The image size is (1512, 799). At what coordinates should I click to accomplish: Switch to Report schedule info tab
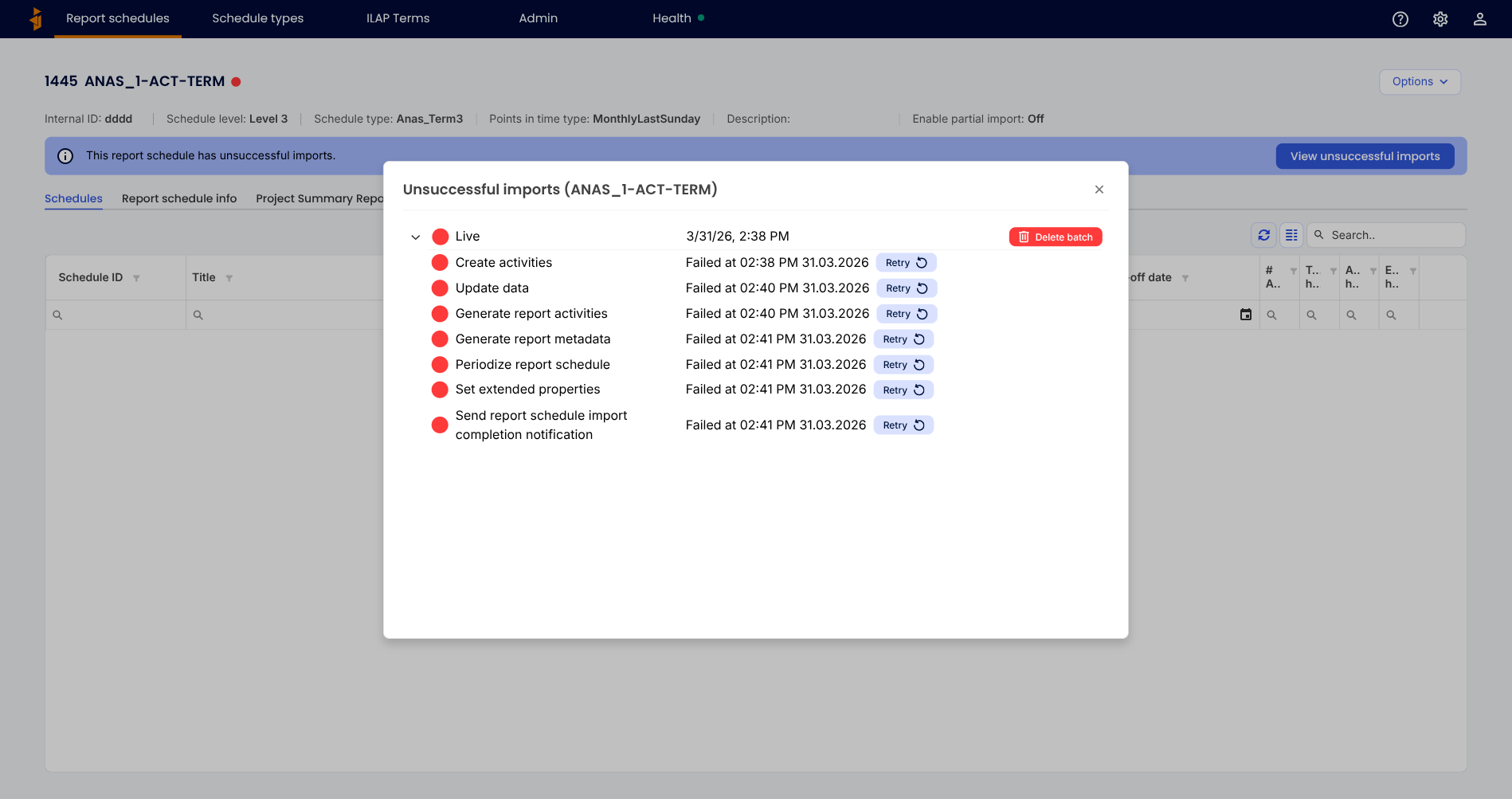pyautogui.click(x=179, y=198)
